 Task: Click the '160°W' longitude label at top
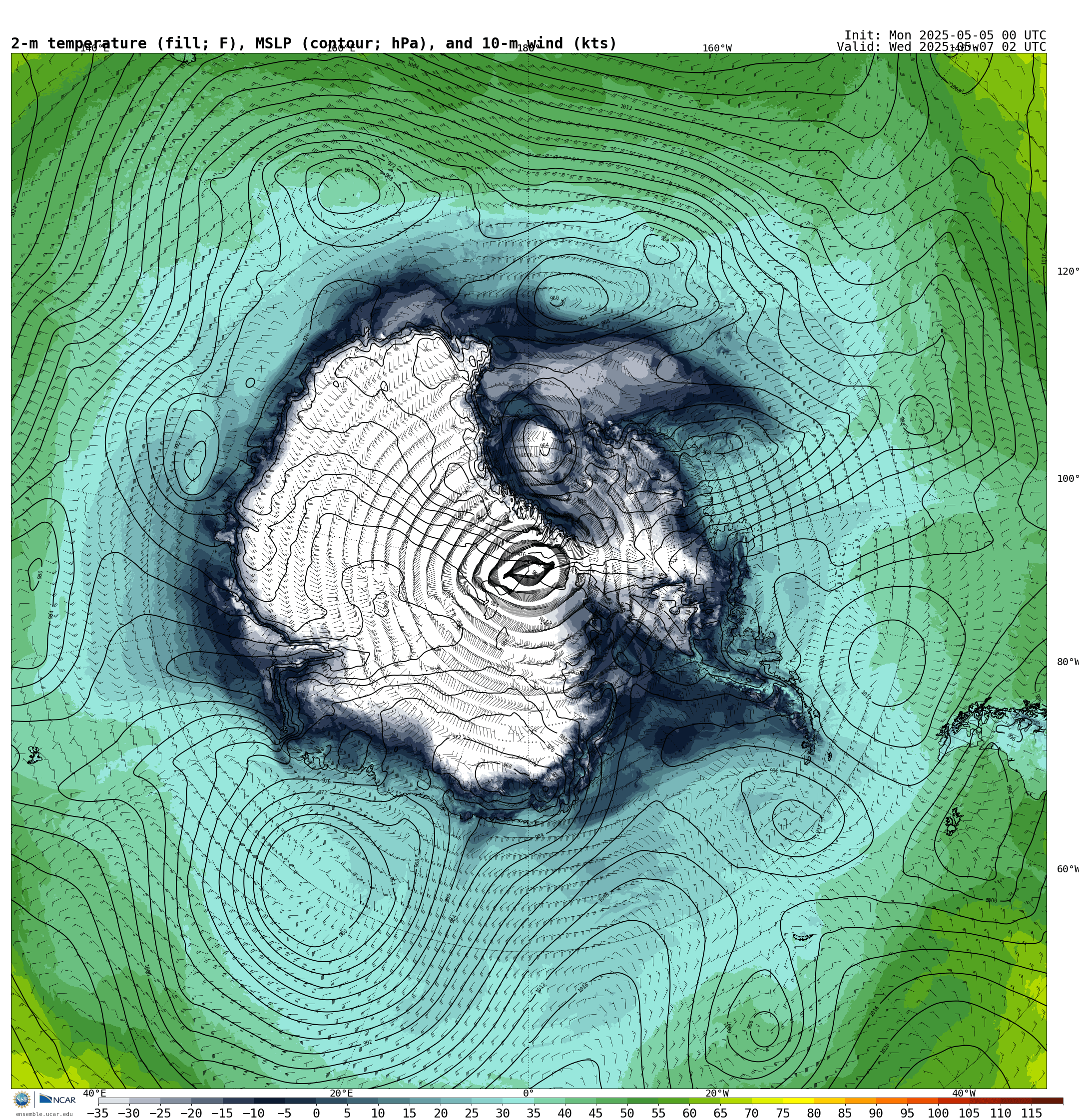717,48
